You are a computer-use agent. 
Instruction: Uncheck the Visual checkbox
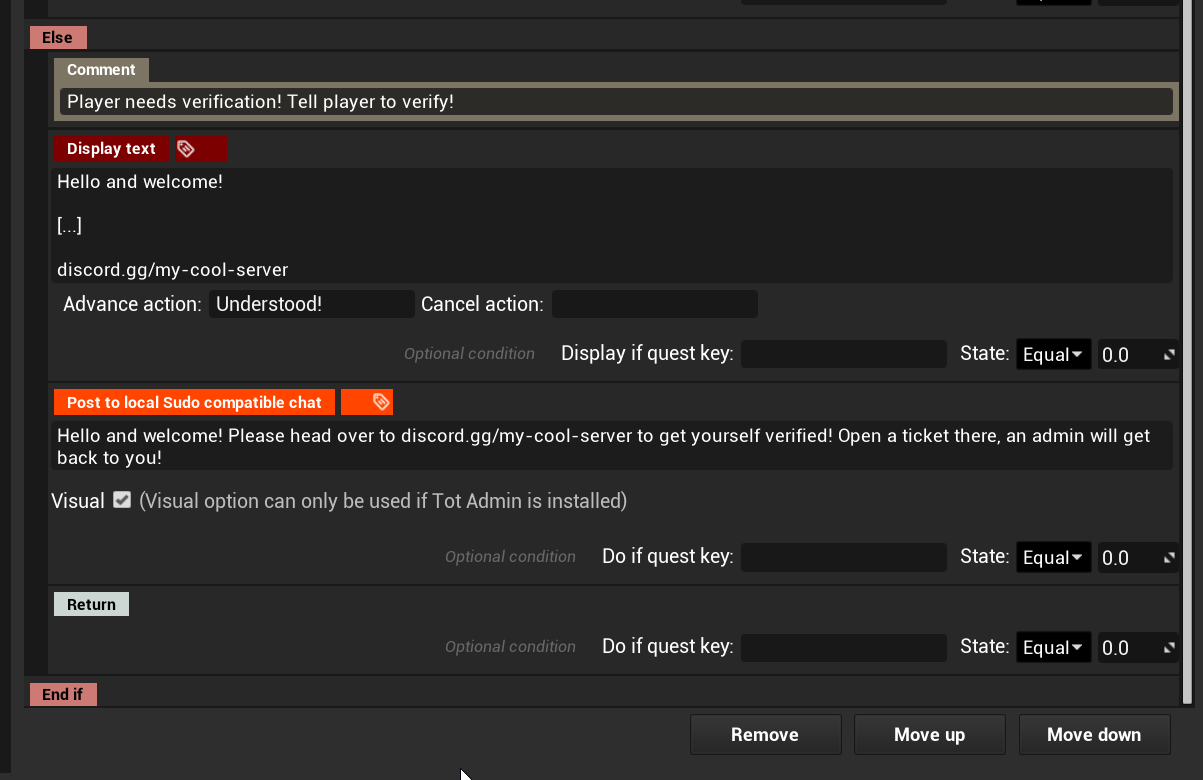click(122, 500)
